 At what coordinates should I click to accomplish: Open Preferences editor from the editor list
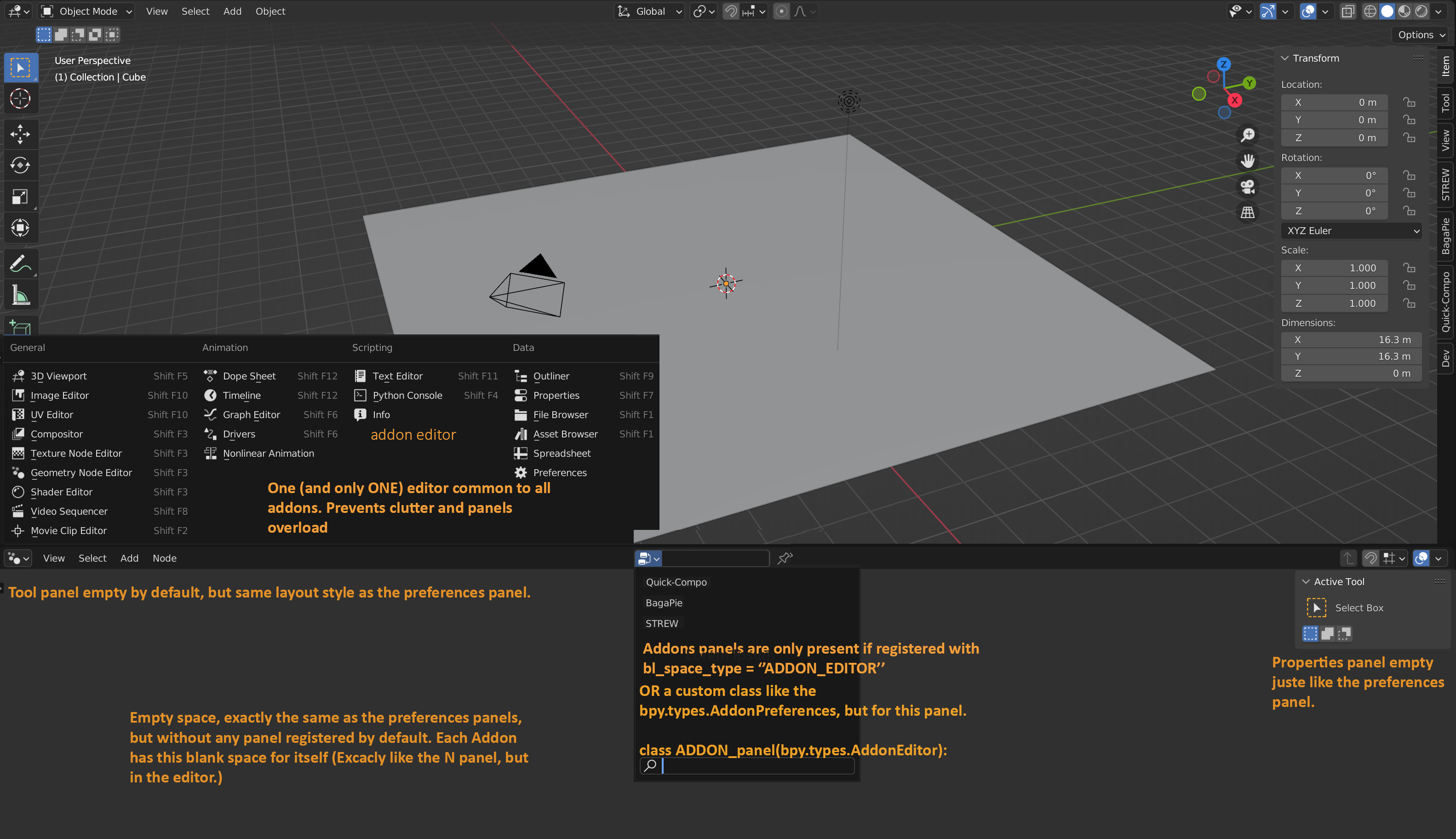(x=560, y=472)
